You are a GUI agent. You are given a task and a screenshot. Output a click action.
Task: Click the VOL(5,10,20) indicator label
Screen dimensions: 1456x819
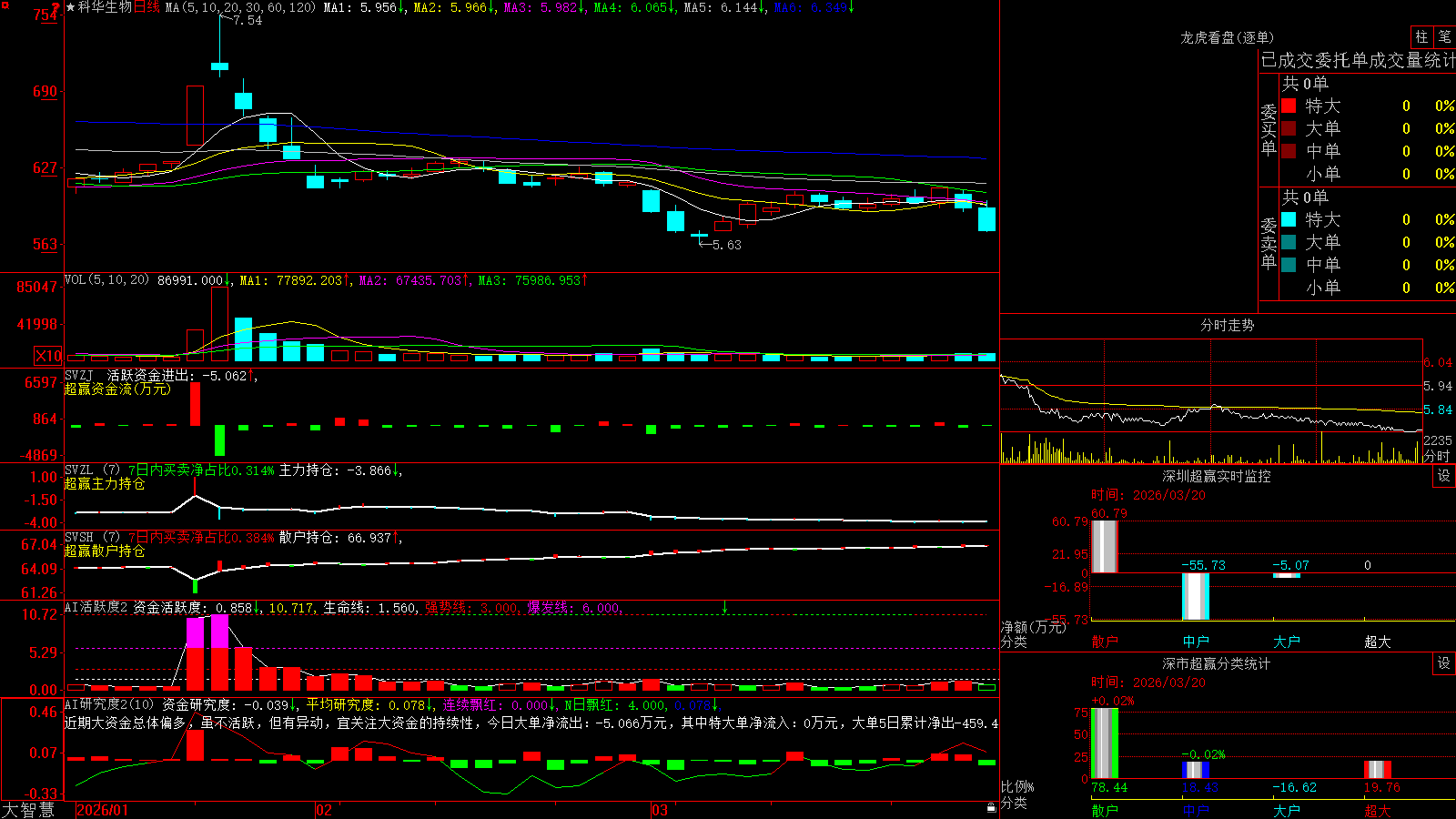(106, 280)
